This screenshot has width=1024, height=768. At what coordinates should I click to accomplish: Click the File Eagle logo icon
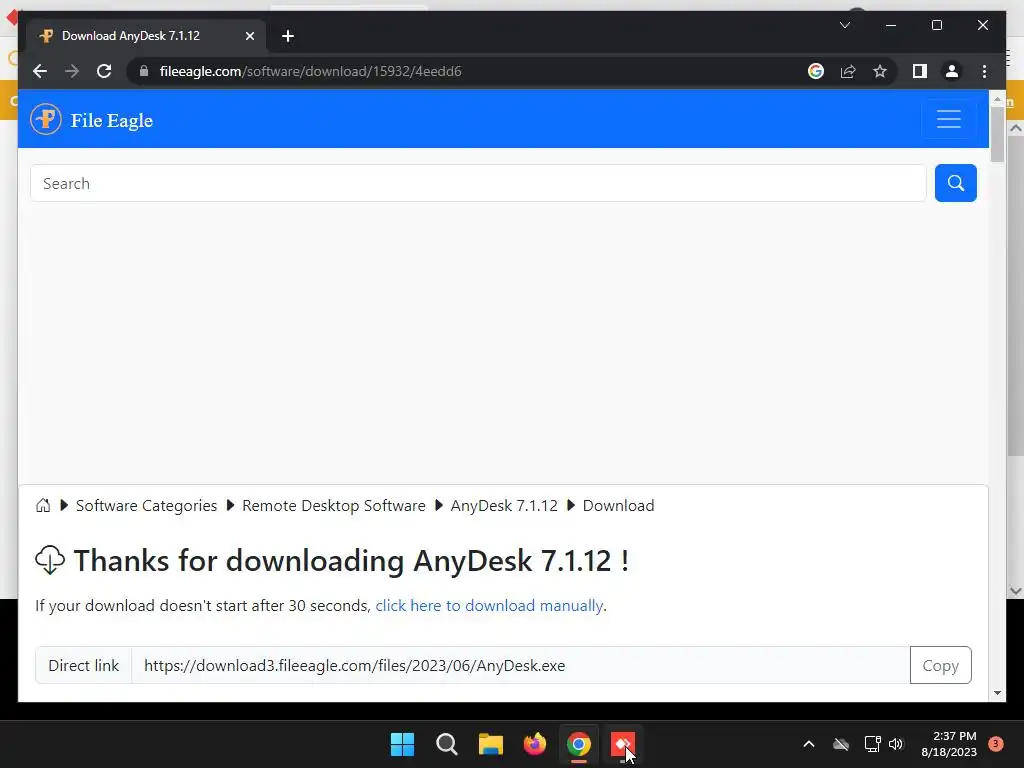click(x=46, y=119)
